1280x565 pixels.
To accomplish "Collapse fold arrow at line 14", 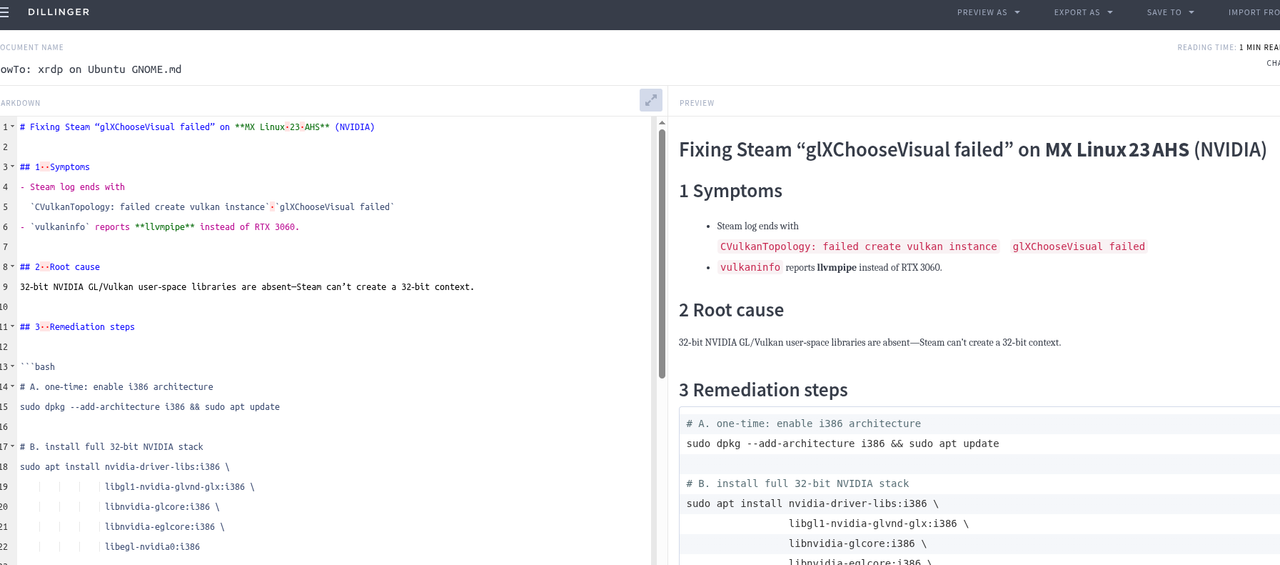I will tap(13, 387).
